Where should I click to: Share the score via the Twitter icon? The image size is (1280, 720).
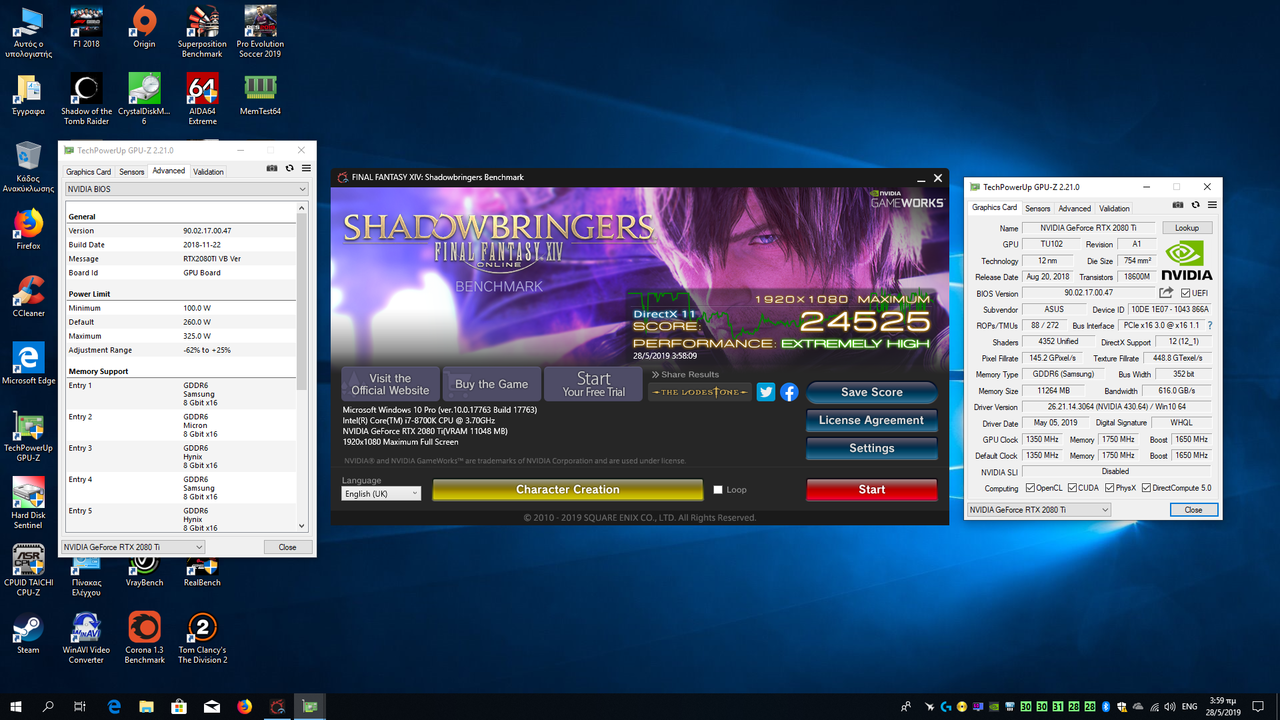(x=766, y=392)
